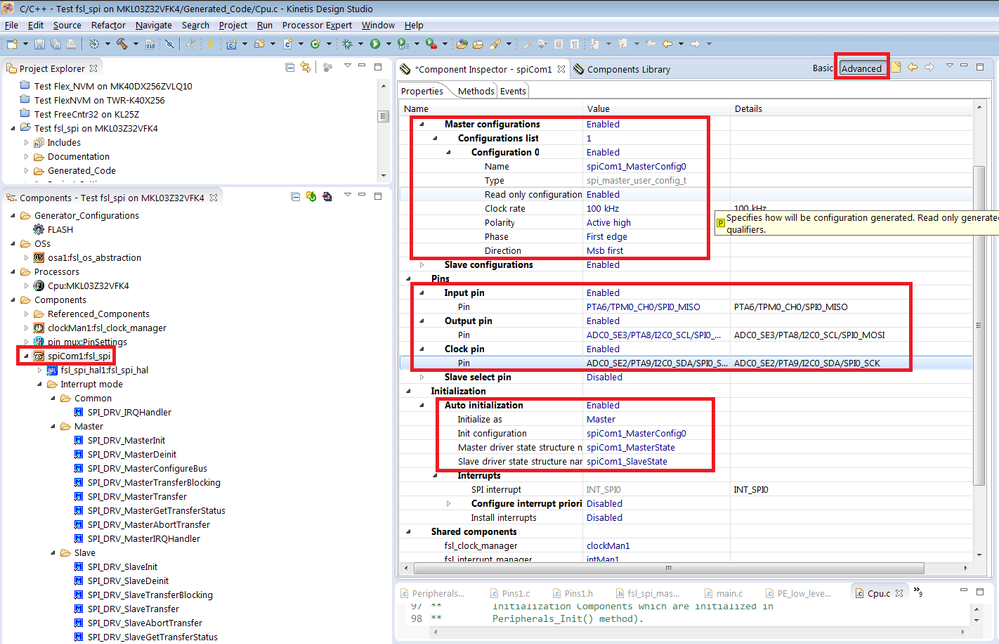Viewport: 999px width, 644px height.
Task: Click the green Run button in toolbar
Action: 375,44
